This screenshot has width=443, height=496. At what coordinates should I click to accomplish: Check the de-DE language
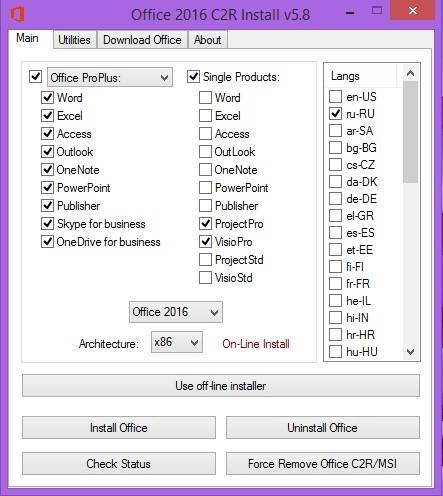[335, 198]
